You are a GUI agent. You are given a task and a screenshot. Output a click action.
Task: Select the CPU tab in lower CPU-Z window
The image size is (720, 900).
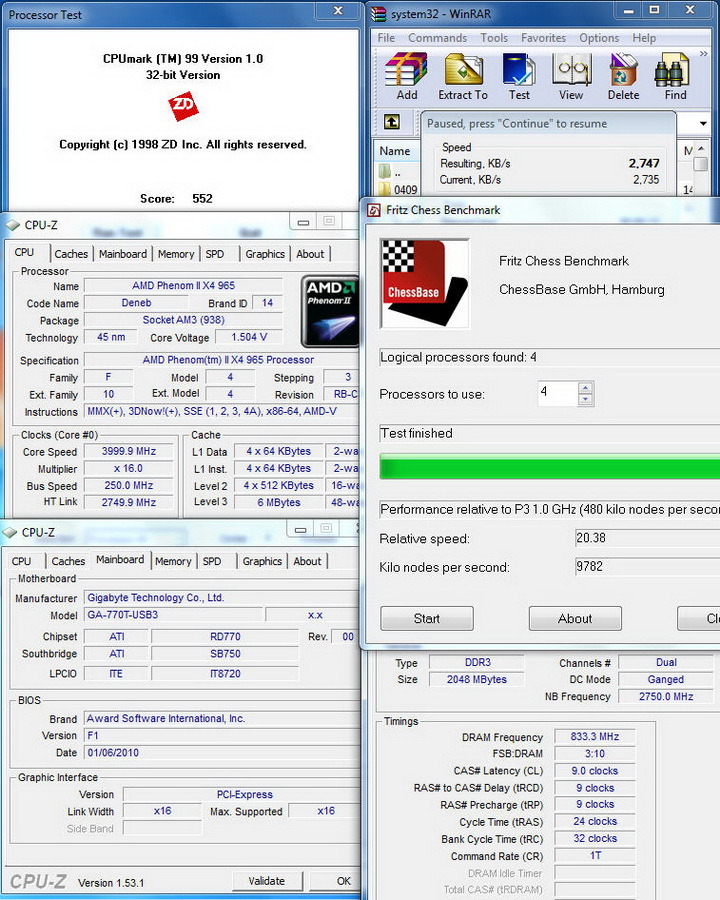[x=21, y=561]
